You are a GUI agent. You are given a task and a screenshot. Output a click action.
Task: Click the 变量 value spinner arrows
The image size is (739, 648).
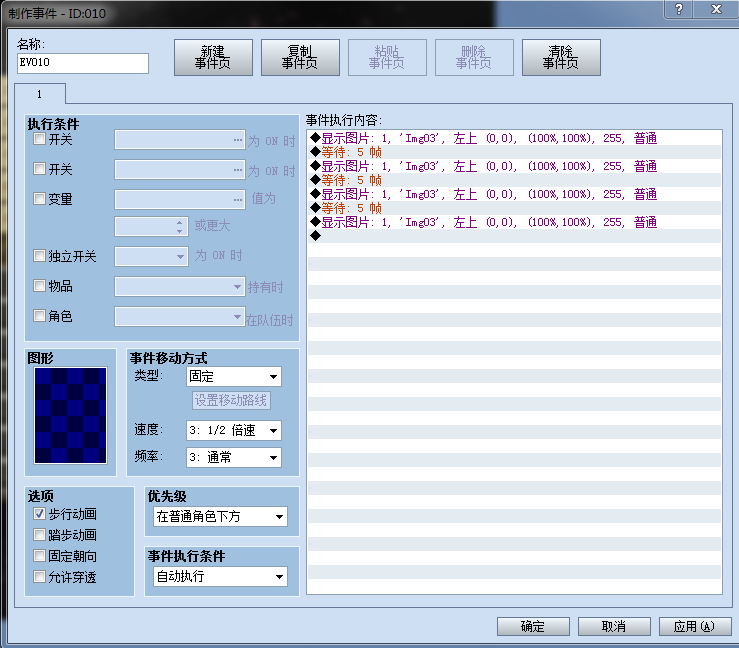(180, 227)
